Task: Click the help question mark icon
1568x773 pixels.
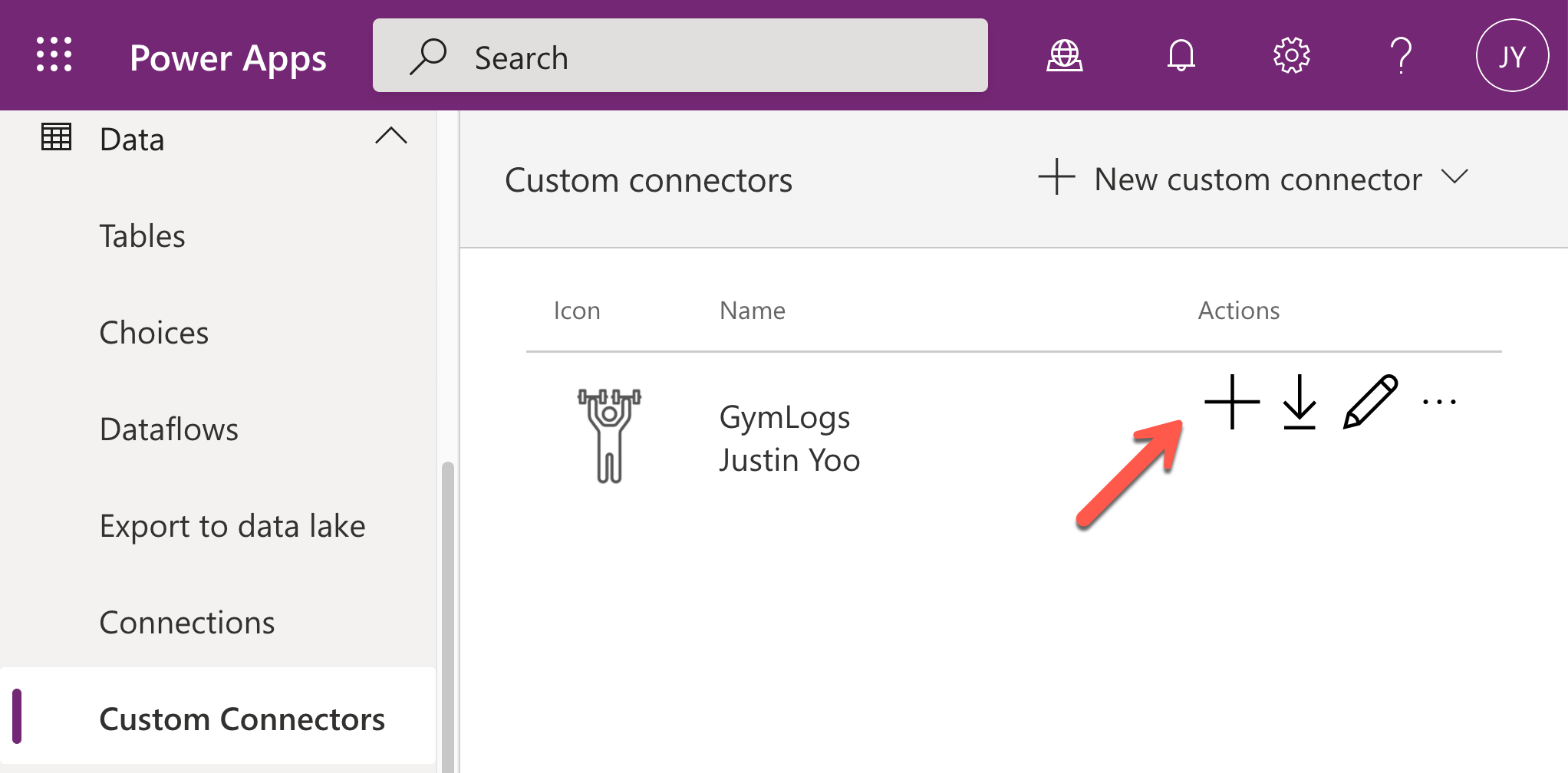Action: [1401, 55]
